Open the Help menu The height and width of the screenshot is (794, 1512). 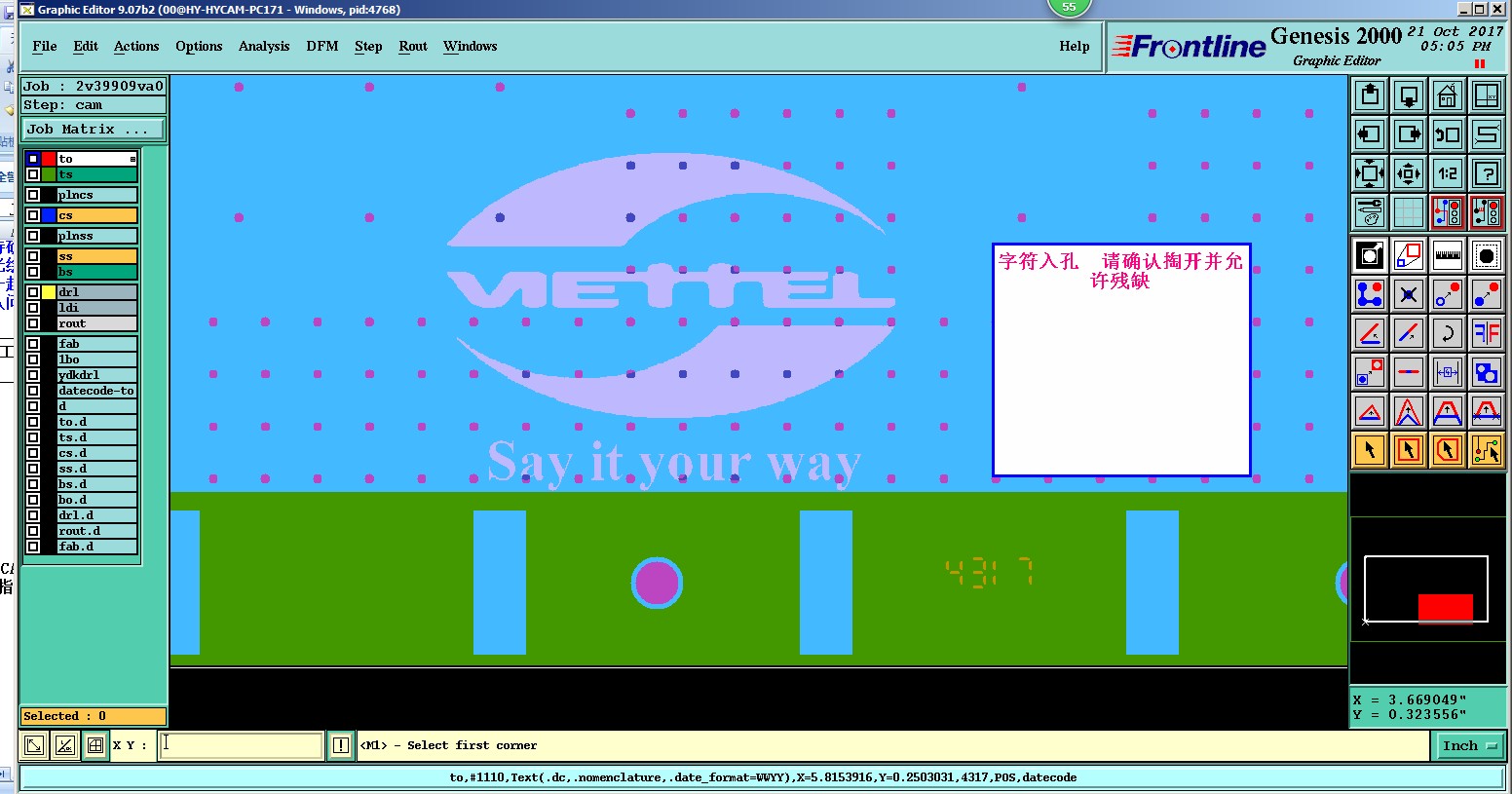pos(1075,46)
